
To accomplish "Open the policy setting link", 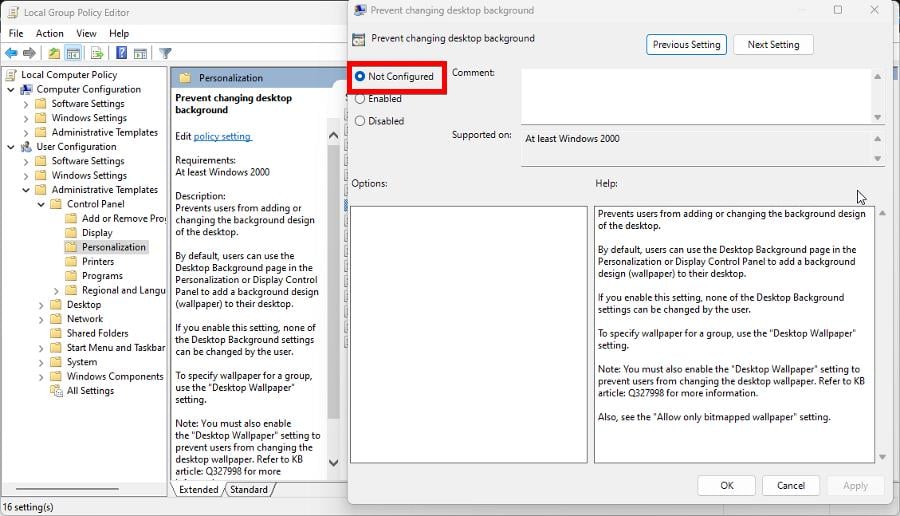I will (x=222, y=137).
